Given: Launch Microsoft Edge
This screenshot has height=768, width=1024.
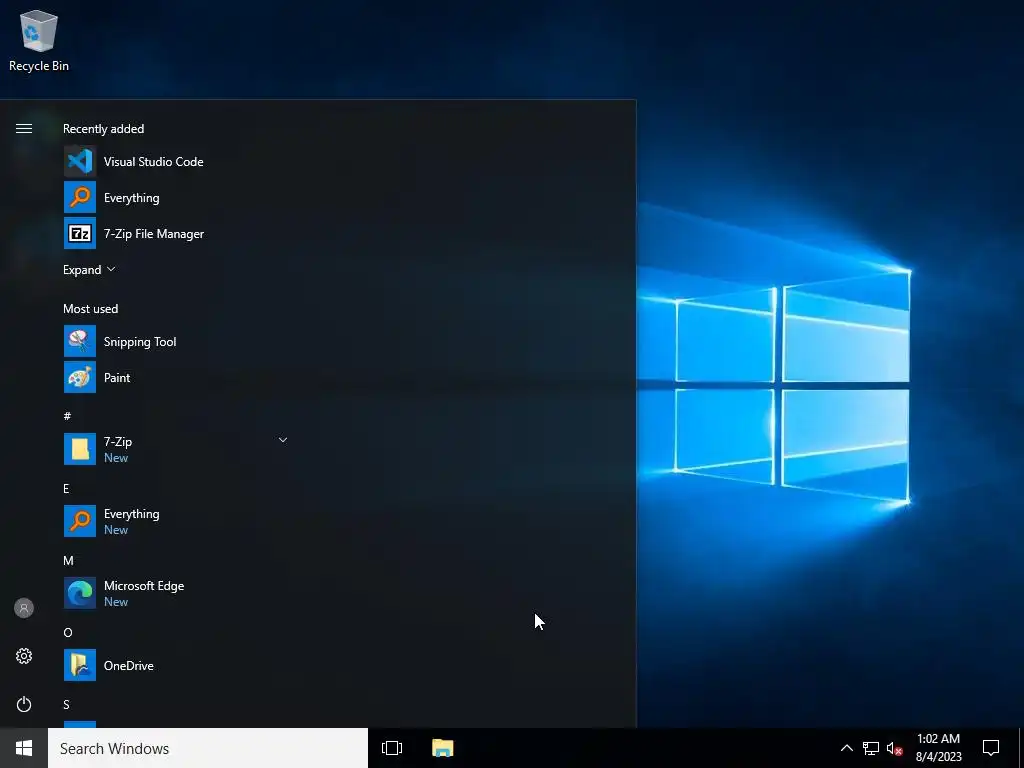Looking at the screenshot, I should 176,593.
